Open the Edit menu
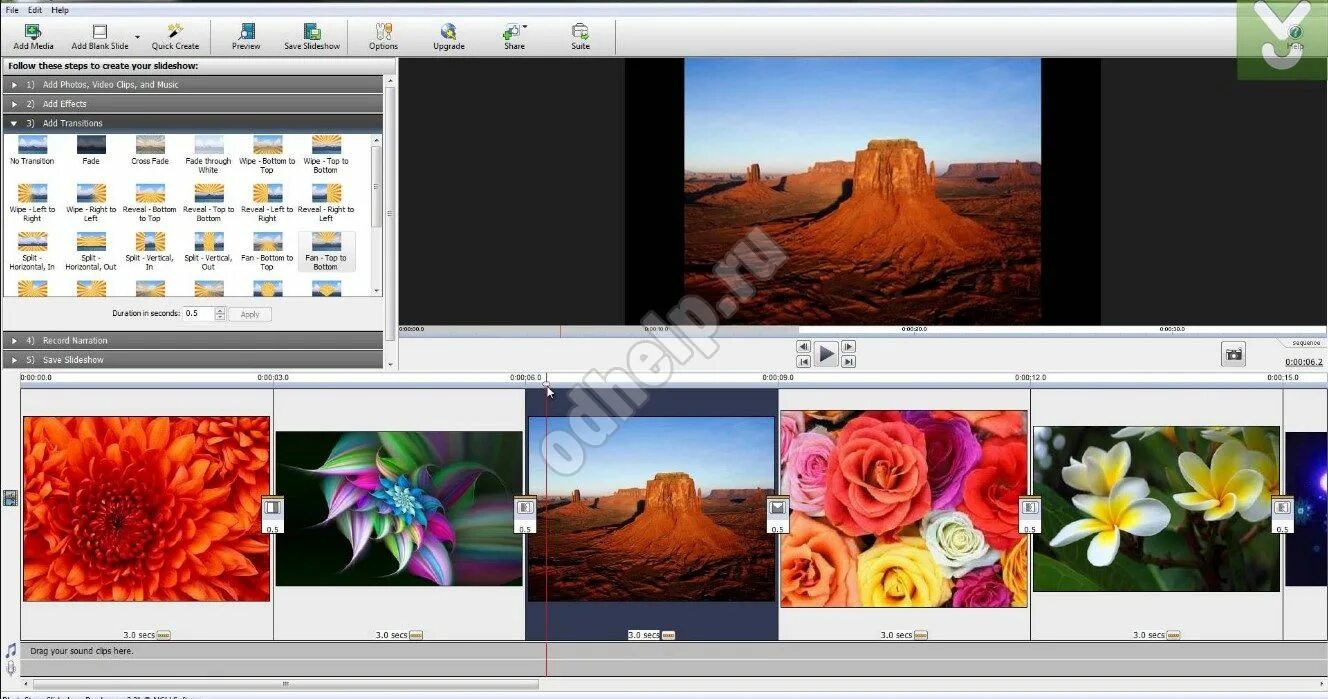 click(35, 10)
